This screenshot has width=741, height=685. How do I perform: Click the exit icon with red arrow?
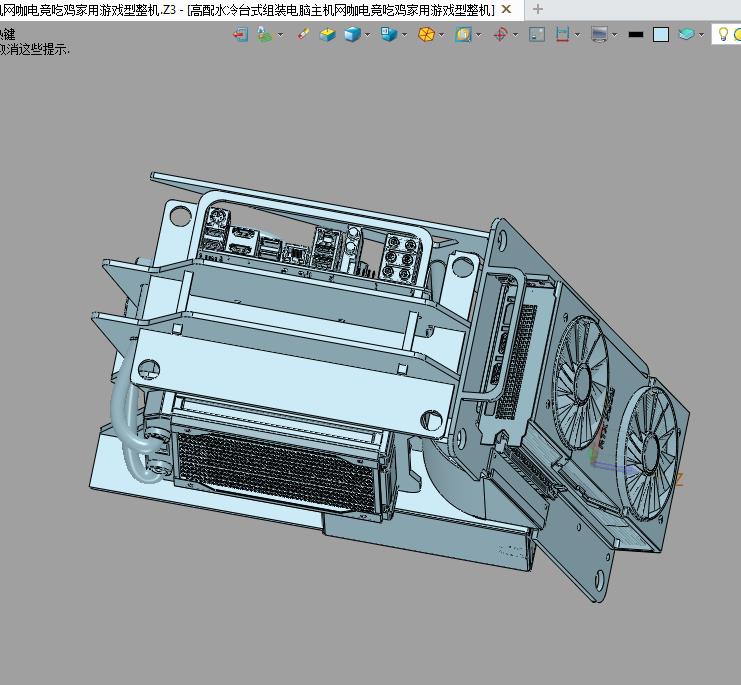[240, 34]
